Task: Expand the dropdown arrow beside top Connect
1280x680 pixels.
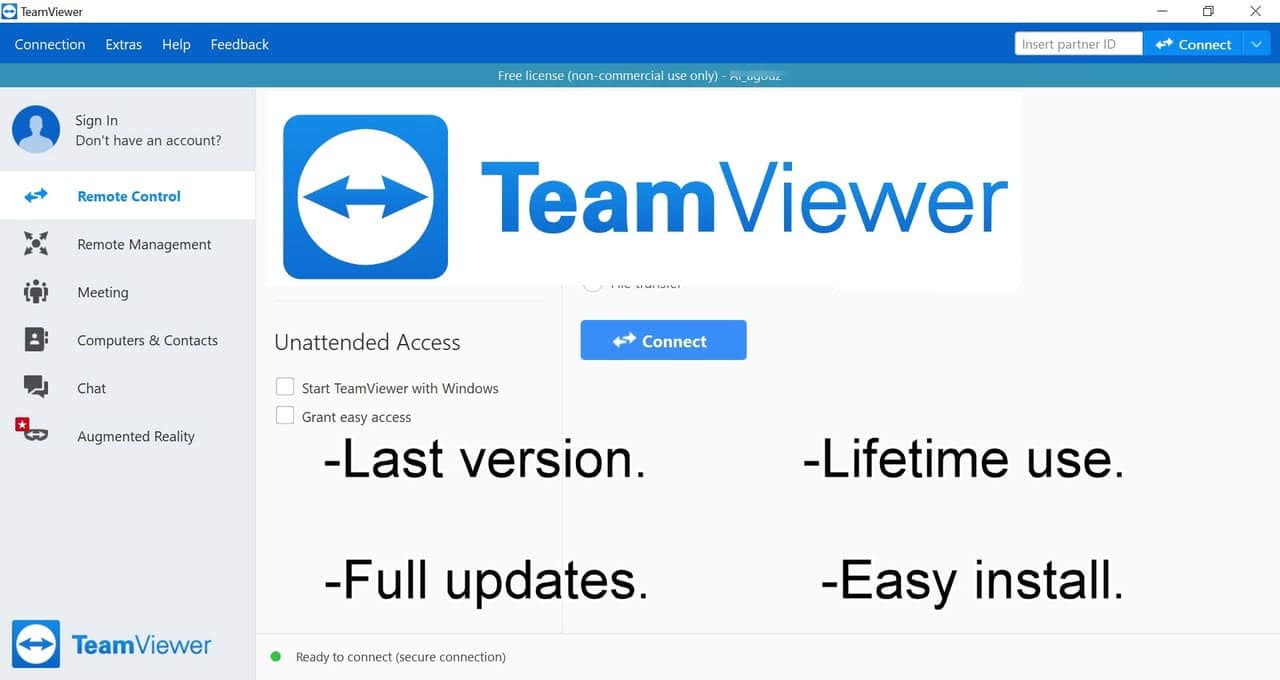Action: pos(1256,44)
